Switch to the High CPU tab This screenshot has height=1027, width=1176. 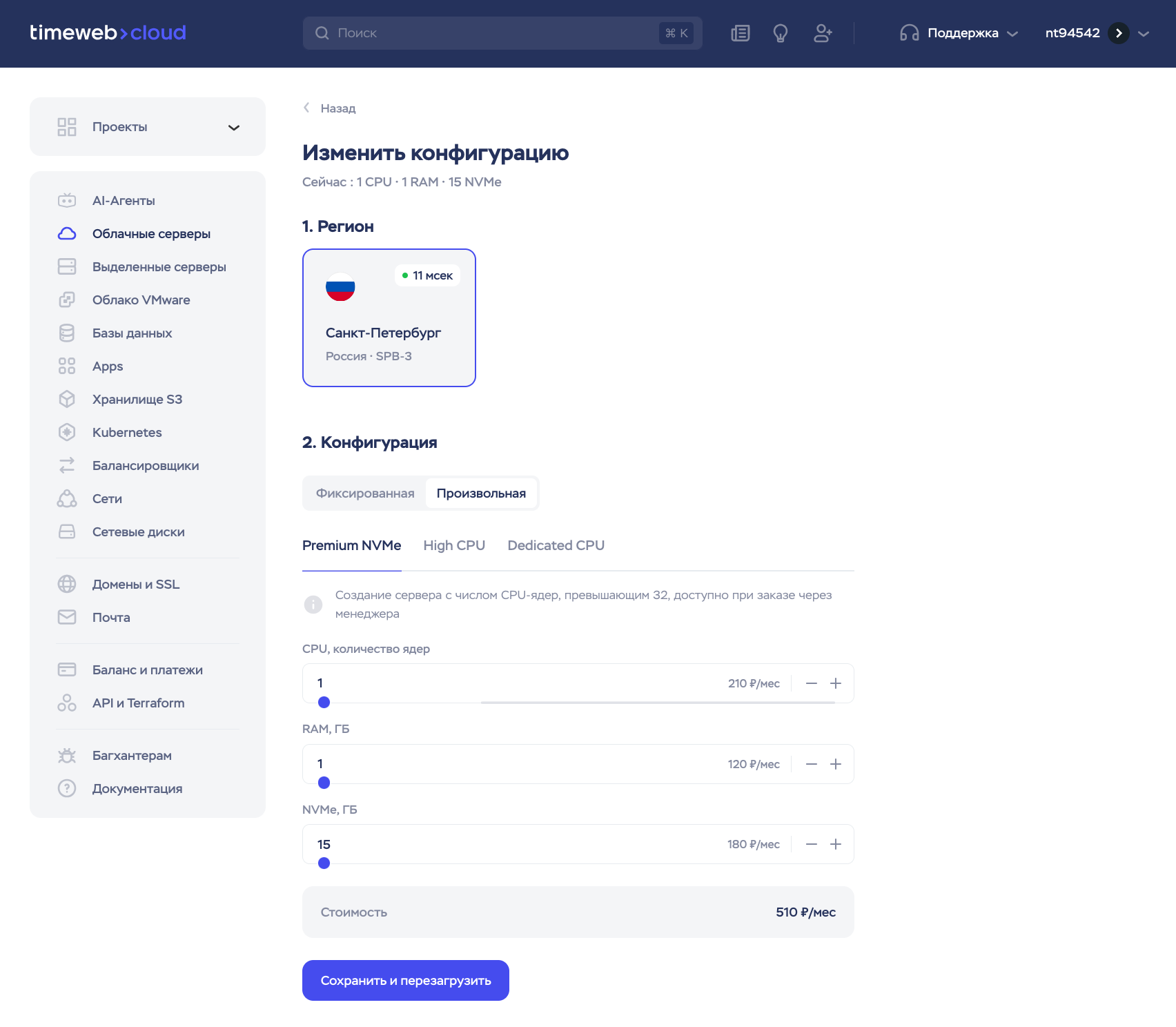click(454, 546)
